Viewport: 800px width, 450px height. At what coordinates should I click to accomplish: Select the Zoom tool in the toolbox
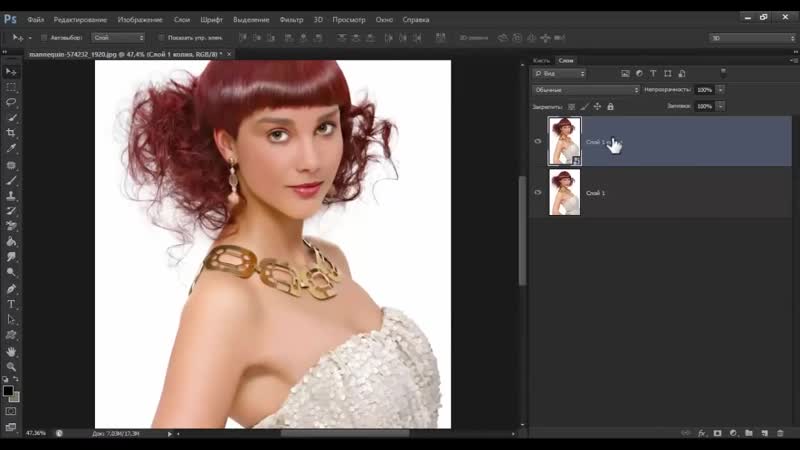[x=11, y=367]
